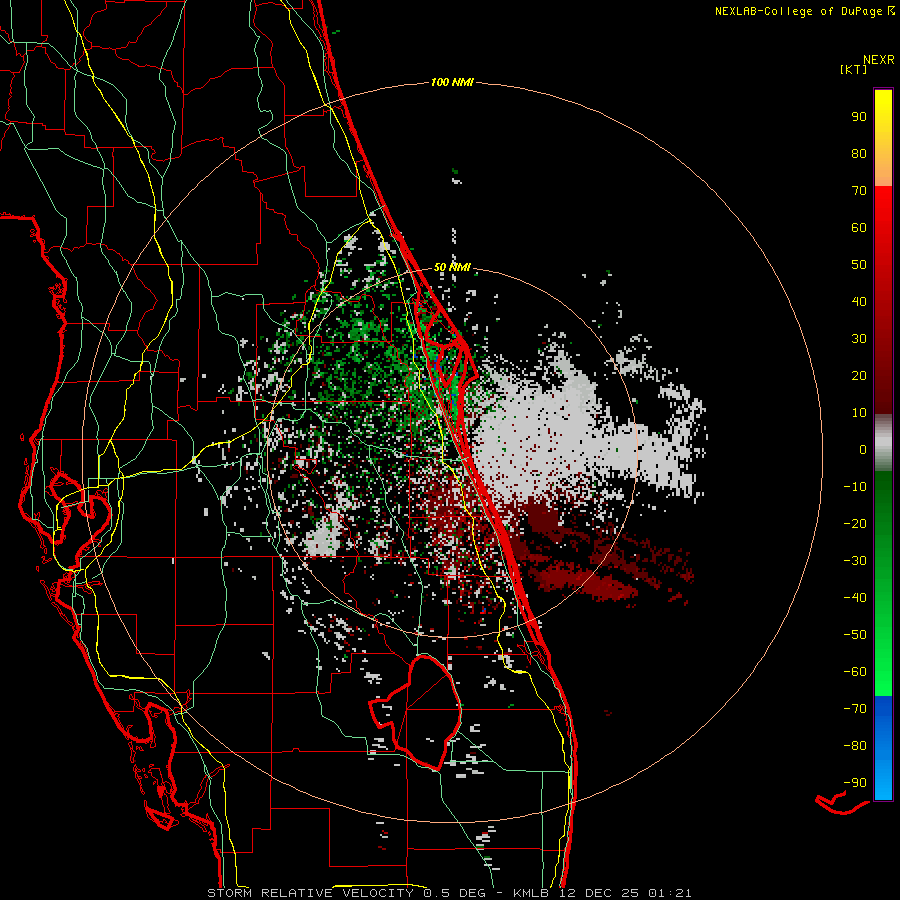This screenshot has height=900, width=900.
Task: Click the 0 label on the velocity scale
Action: pyautogui.click(x=863, y=449)
